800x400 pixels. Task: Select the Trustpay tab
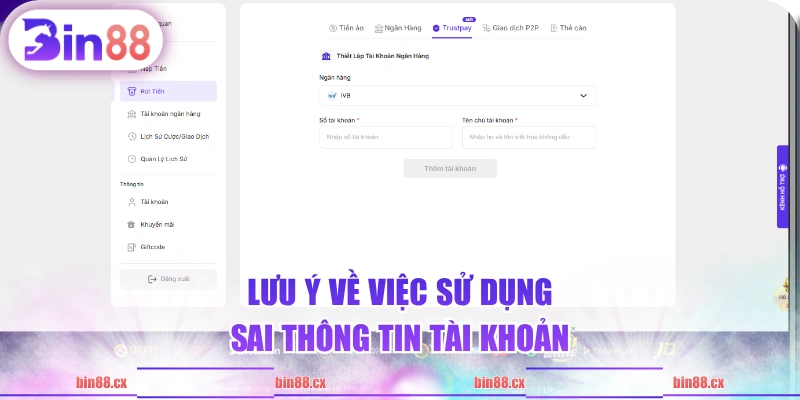452,28
